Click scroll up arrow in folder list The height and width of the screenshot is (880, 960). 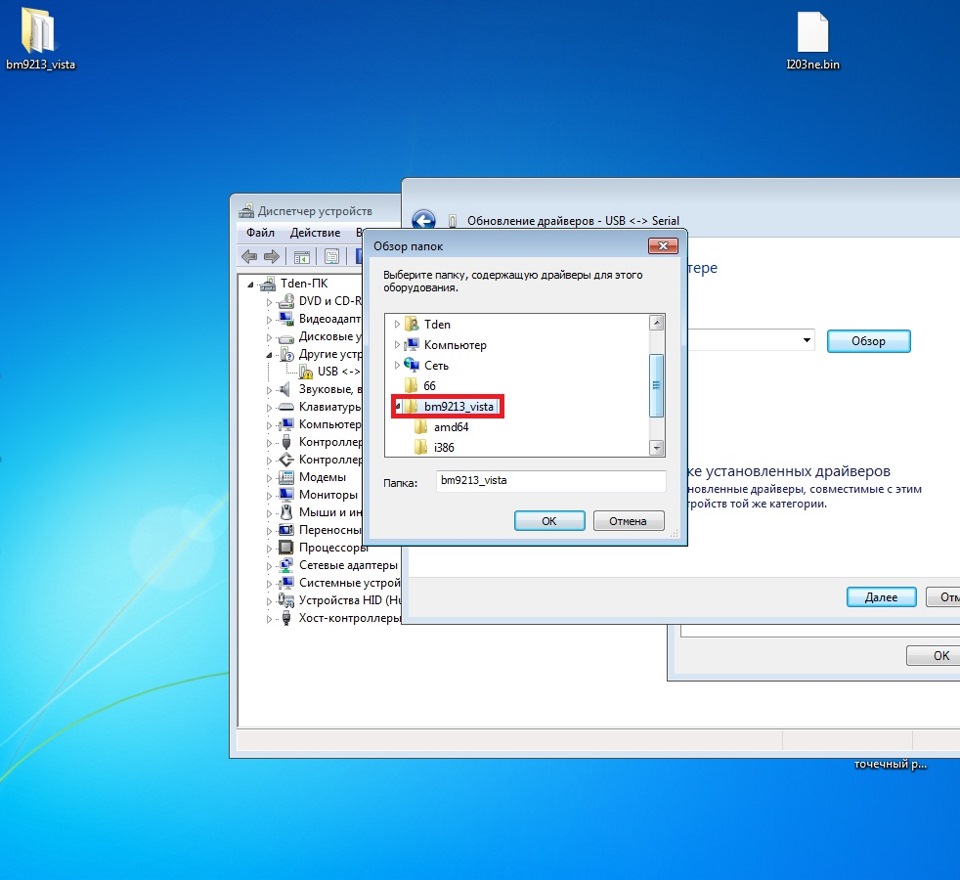point(656,323)
